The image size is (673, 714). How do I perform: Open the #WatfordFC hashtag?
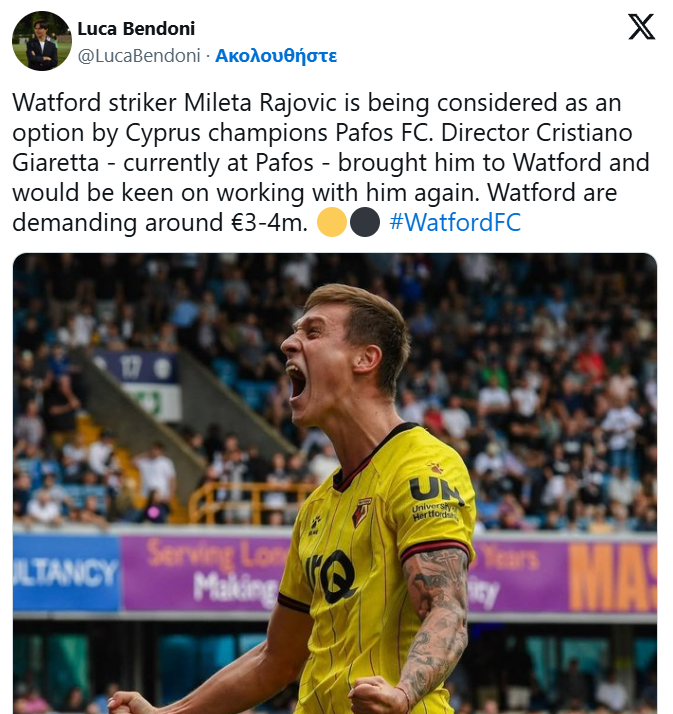455,223
